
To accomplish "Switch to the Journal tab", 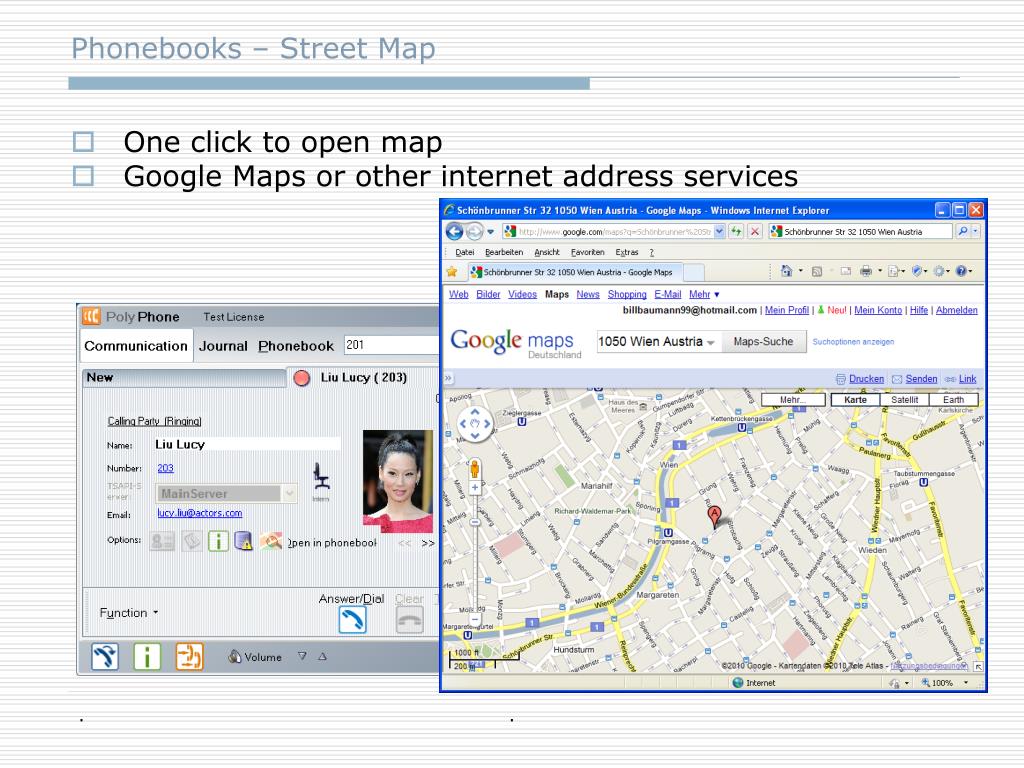I will pos(223,346).
